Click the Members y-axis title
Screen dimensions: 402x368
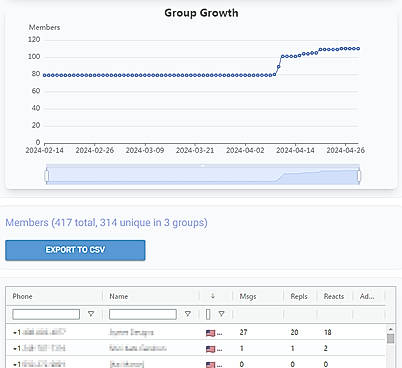pyautogui.click(x=44, y=27)
